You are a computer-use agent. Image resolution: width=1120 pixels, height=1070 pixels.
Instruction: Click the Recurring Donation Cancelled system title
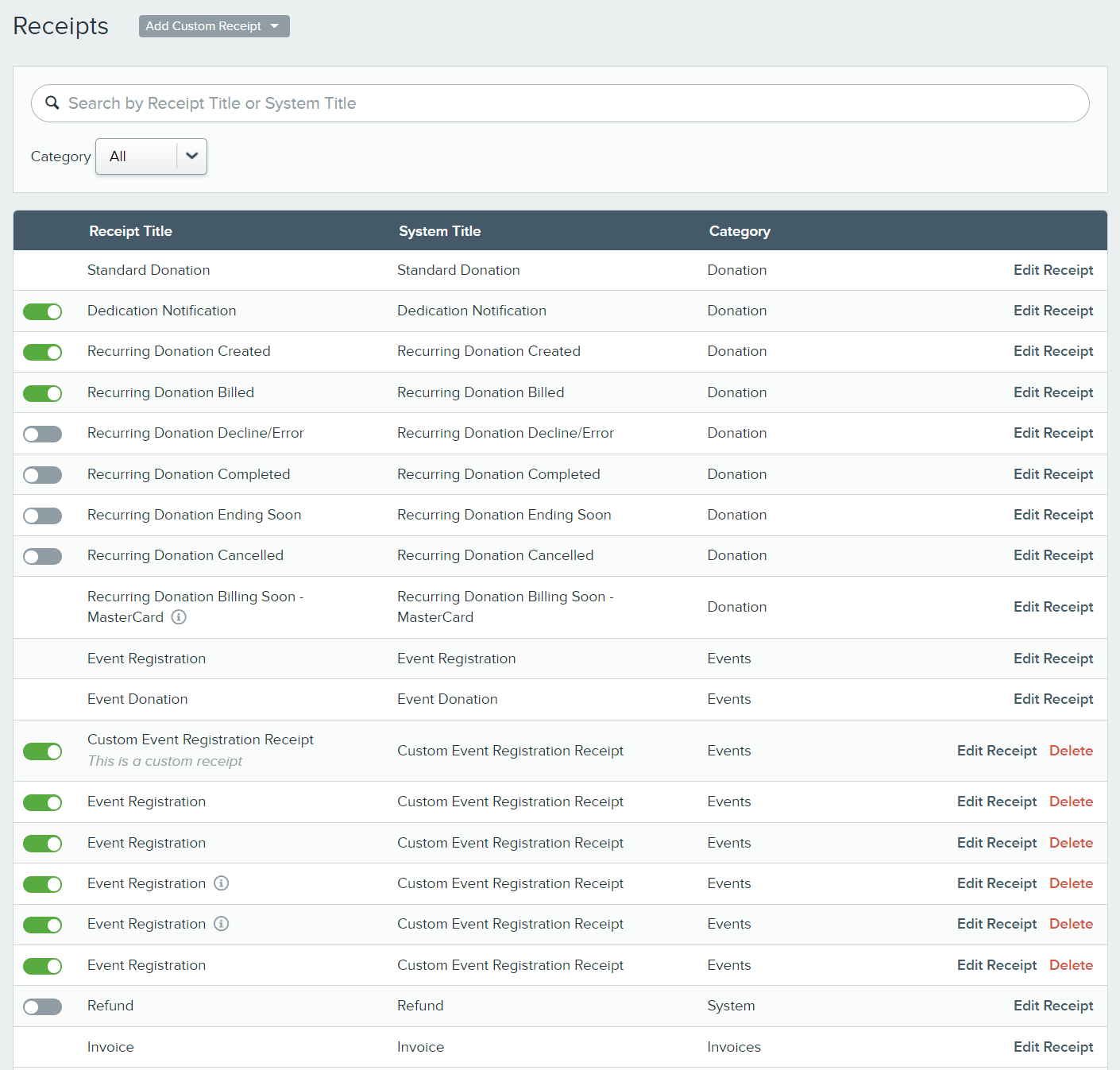click(495, 555)
